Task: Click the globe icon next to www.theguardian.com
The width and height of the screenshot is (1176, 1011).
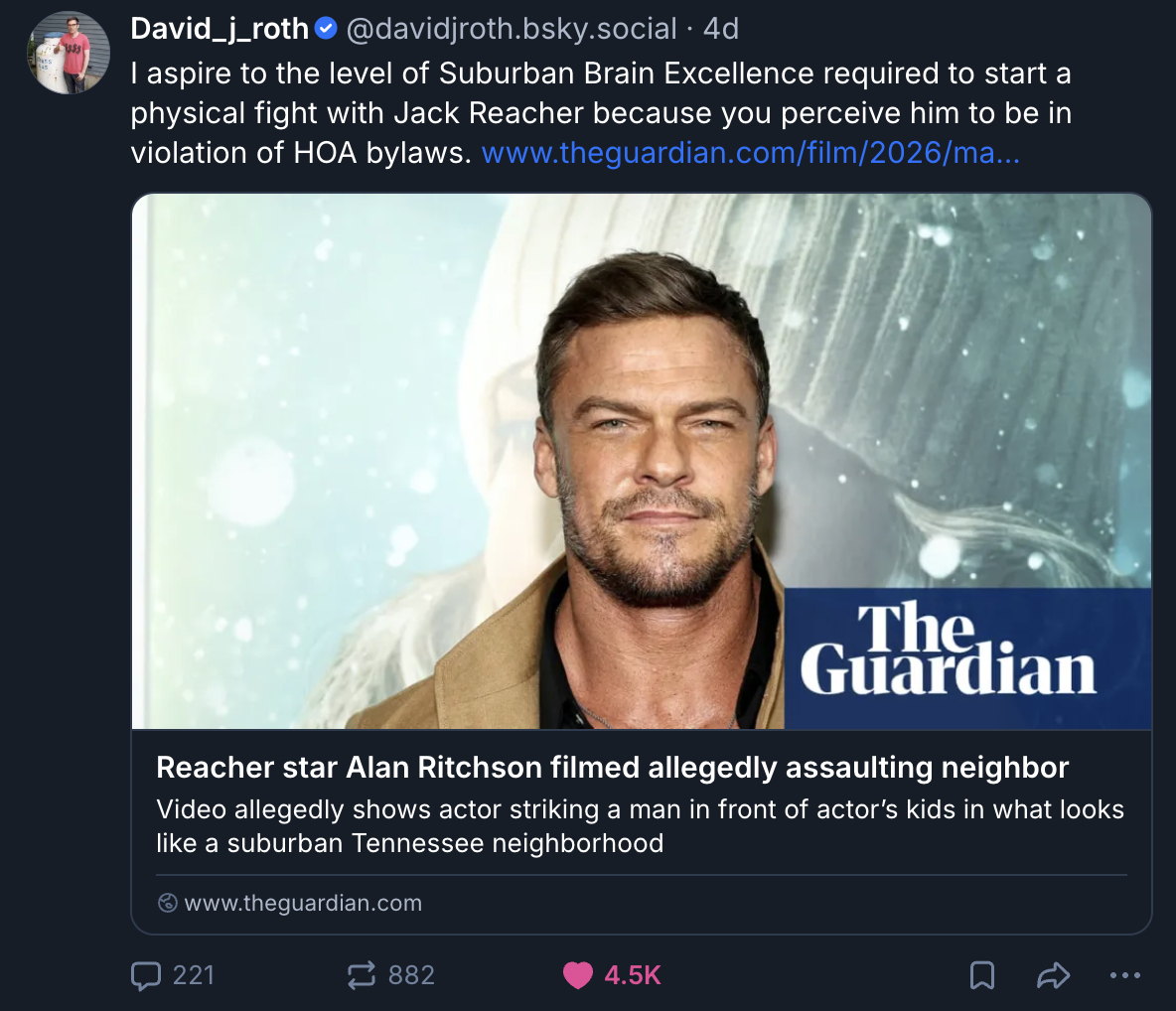Action: coord(167,903)
